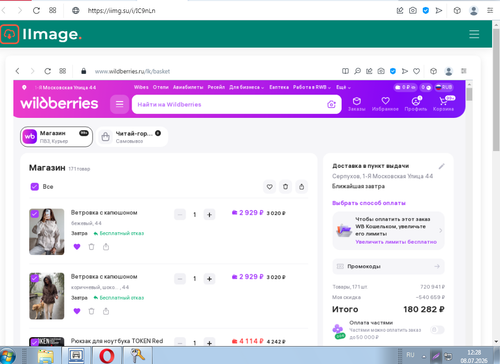
Task: Click share icon under beige Ветровка
Action: point(106,247)
